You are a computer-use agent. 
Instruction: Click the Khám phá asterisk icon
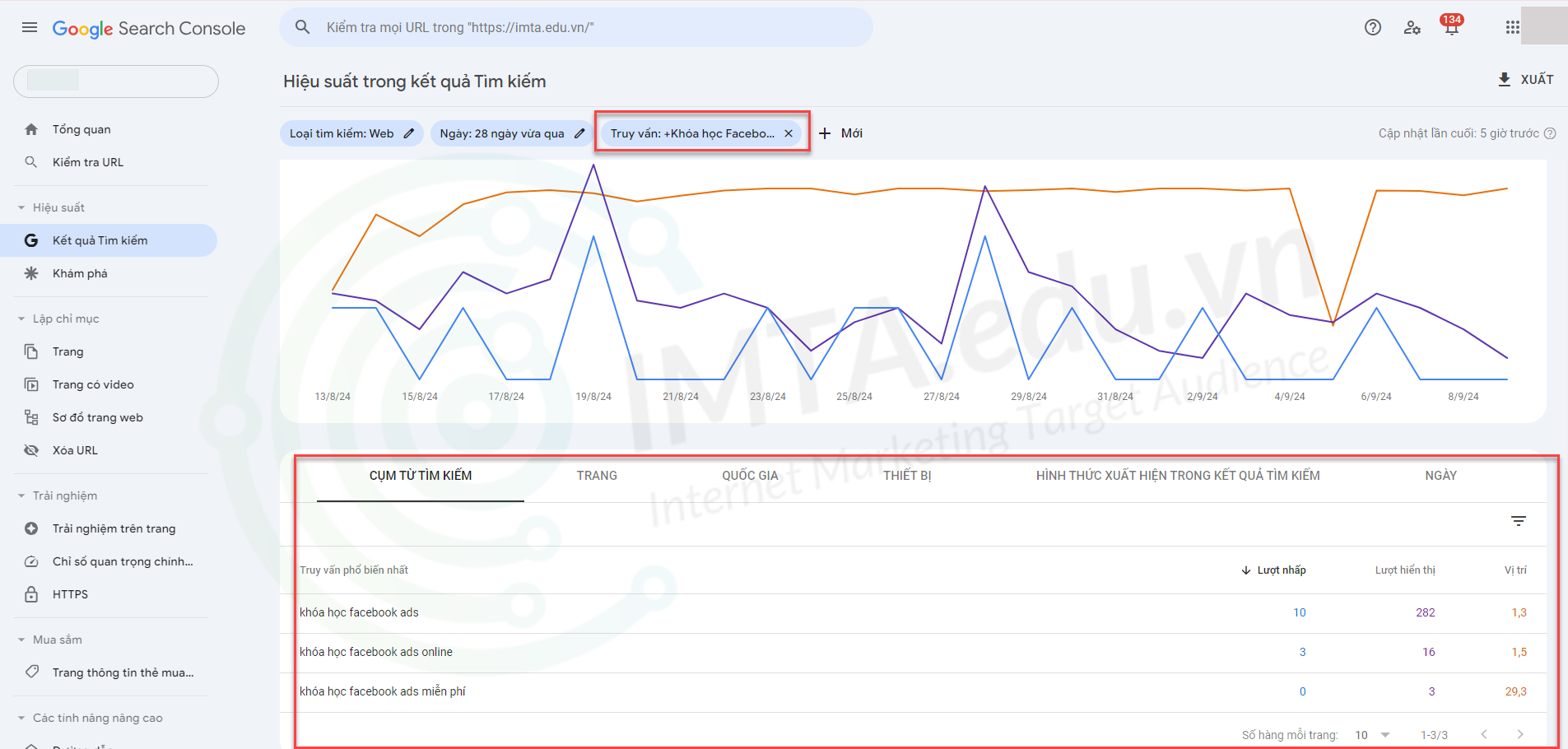click(x=31, y=273)
